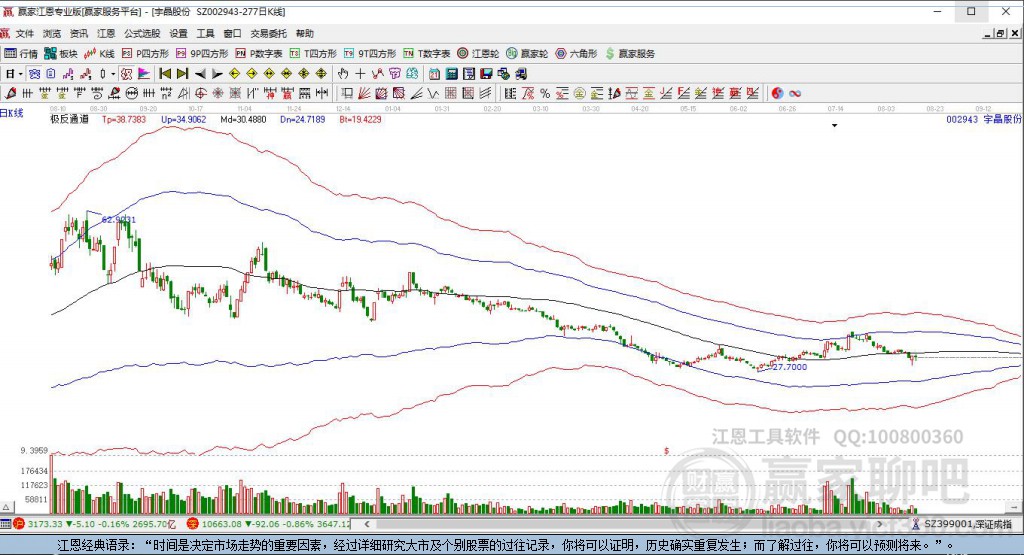Restore the inner chart window
This screenshot has width=1024, height=555.
[x=1000, y=33]
